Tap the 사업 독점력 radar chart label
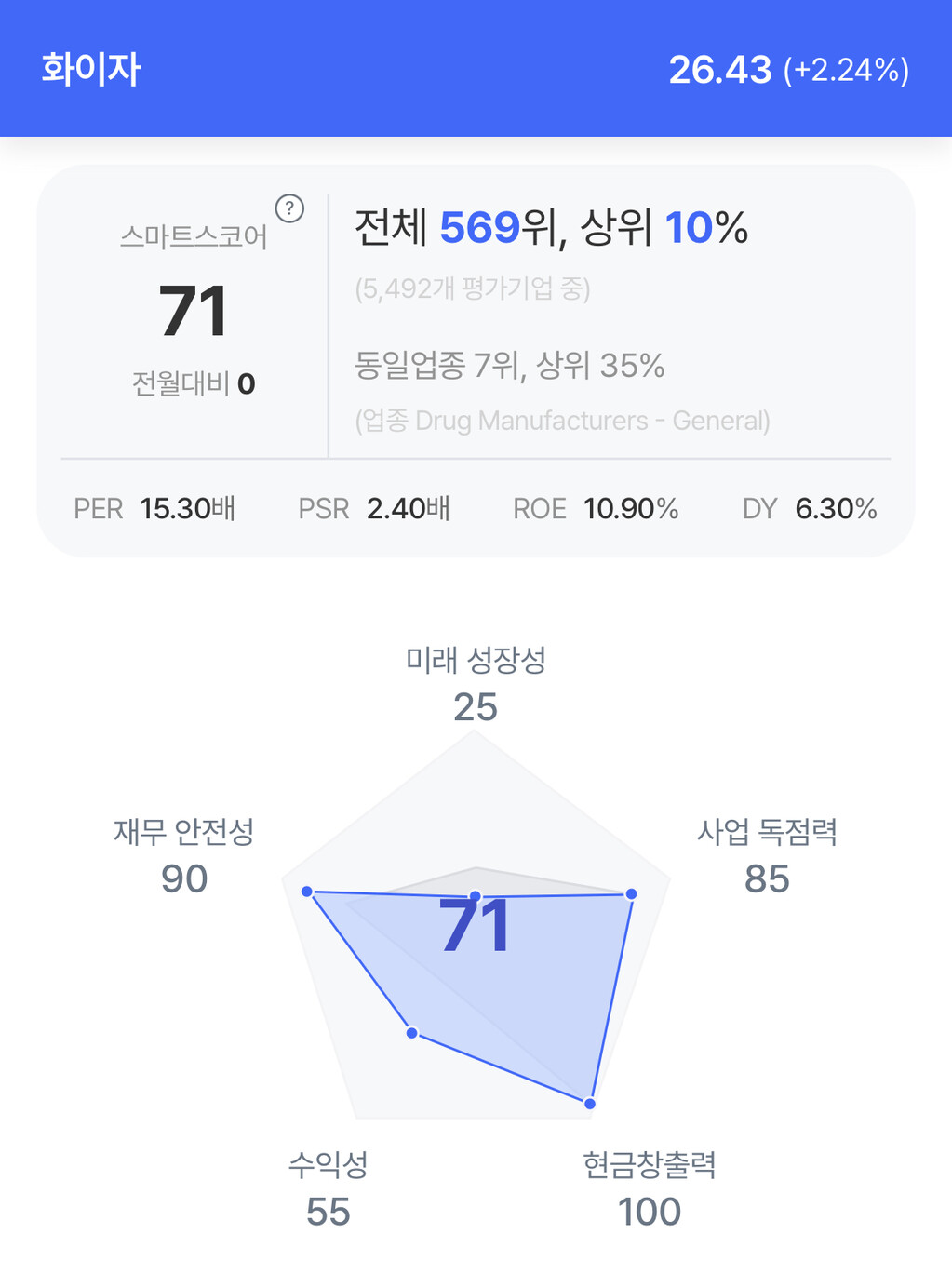 click(767, 832)
